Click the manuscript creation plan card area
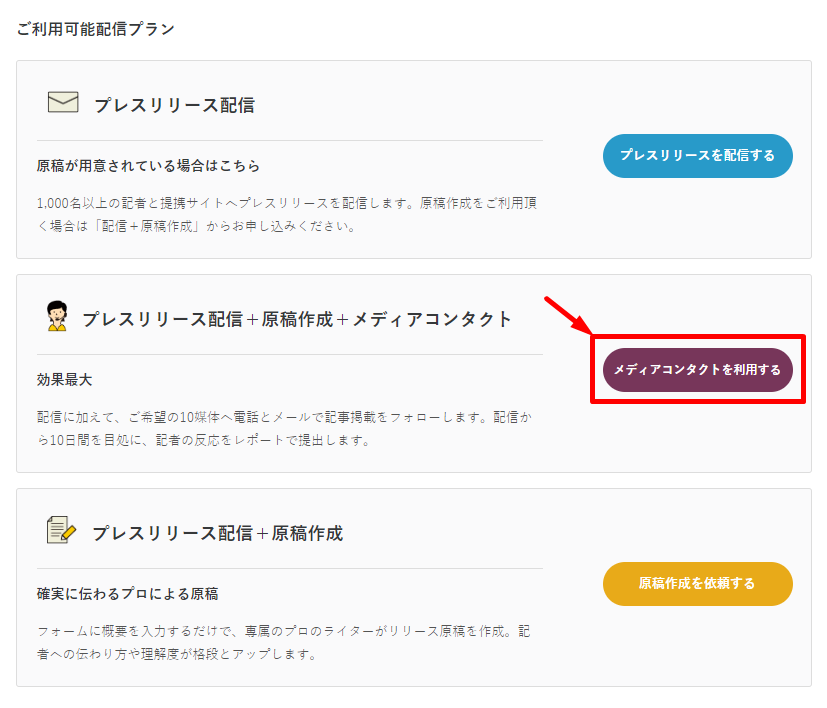The height and width of the screenshot is (708, 827). (x=414, y=587)
